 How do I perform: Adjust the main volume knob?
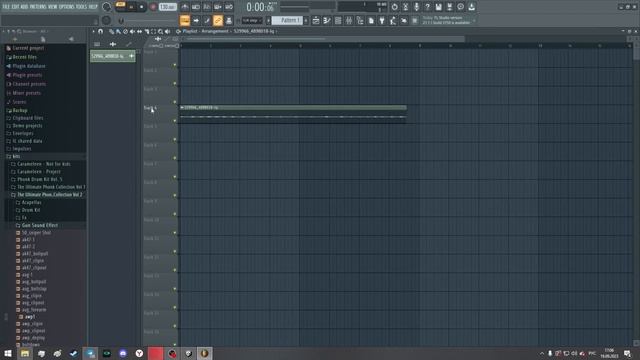106,7
